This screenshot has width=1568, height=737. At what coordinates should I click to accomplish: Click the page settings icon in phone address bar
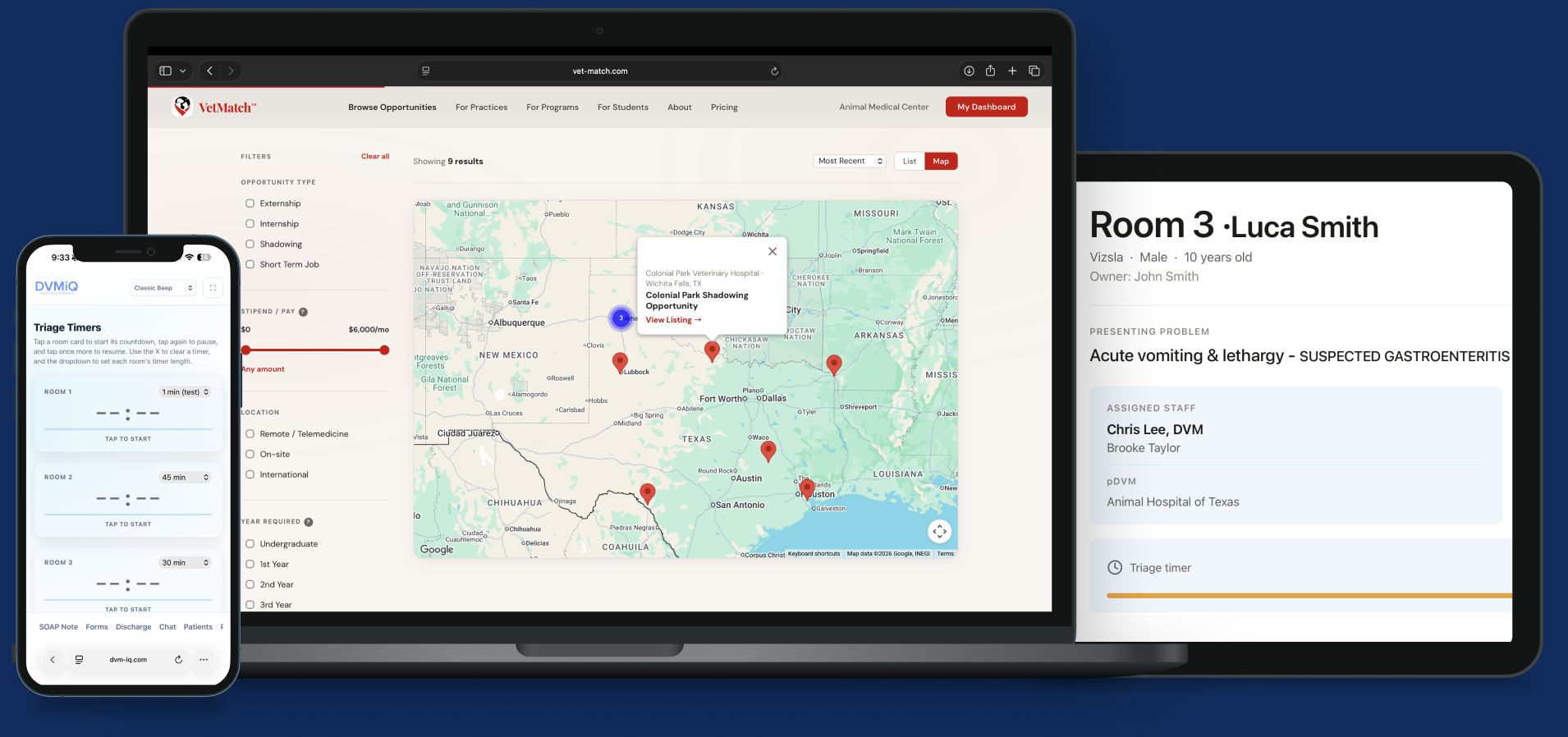coord(79,660)
